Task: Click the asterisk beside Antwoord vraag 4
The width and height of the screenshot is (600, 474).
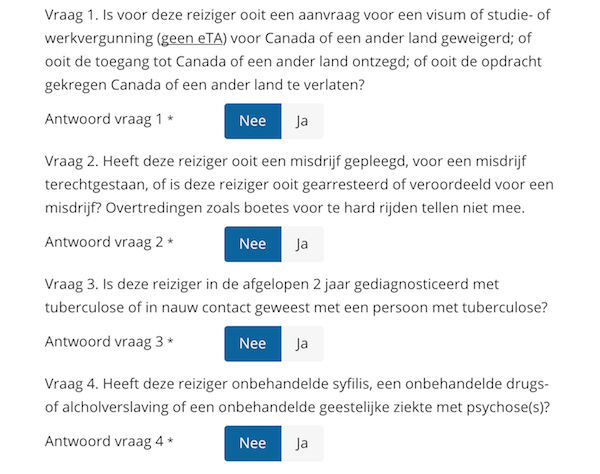Action: pos(170,440)
